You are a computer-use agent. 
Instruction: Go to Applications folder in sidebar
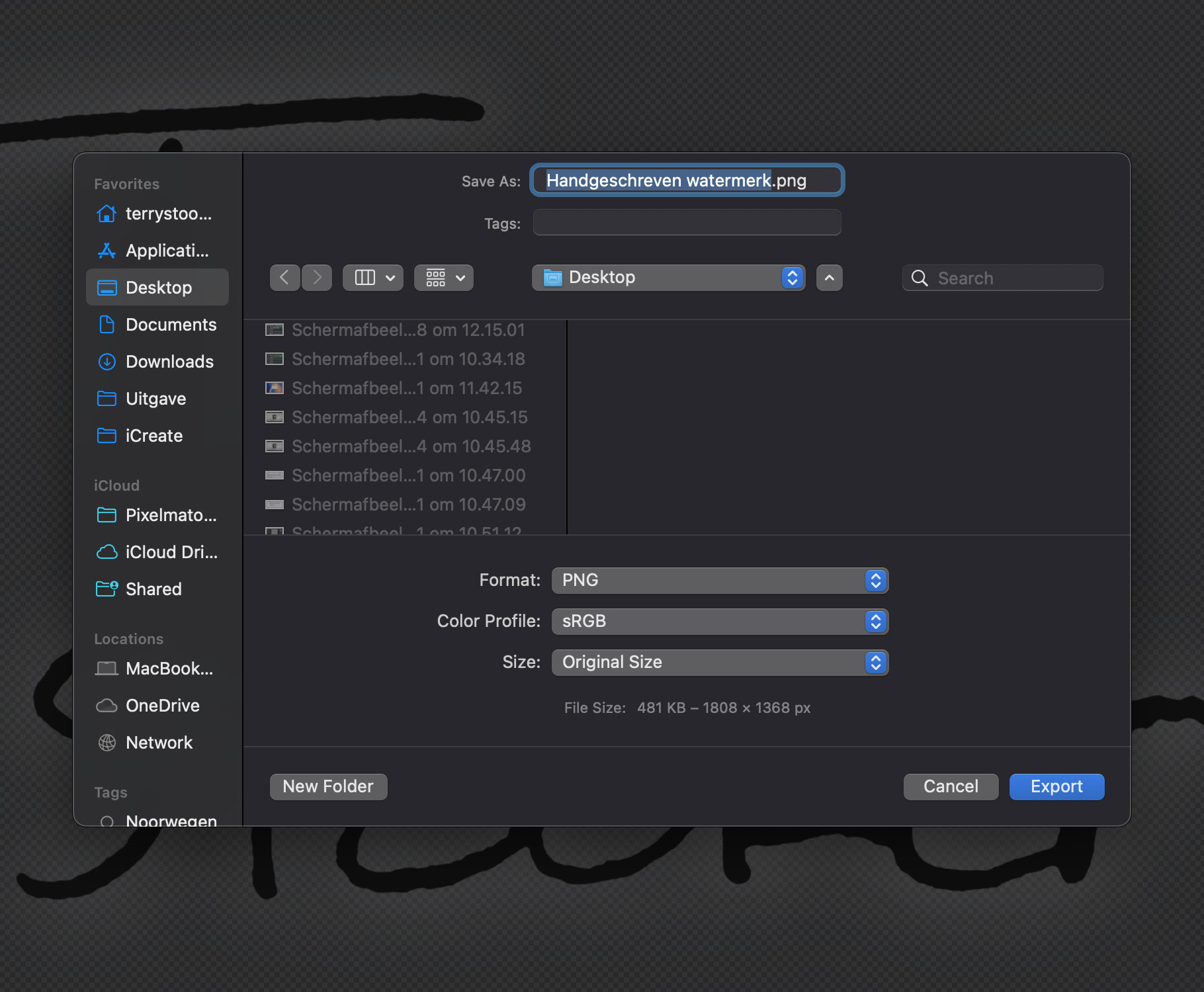tap(167, 251)
